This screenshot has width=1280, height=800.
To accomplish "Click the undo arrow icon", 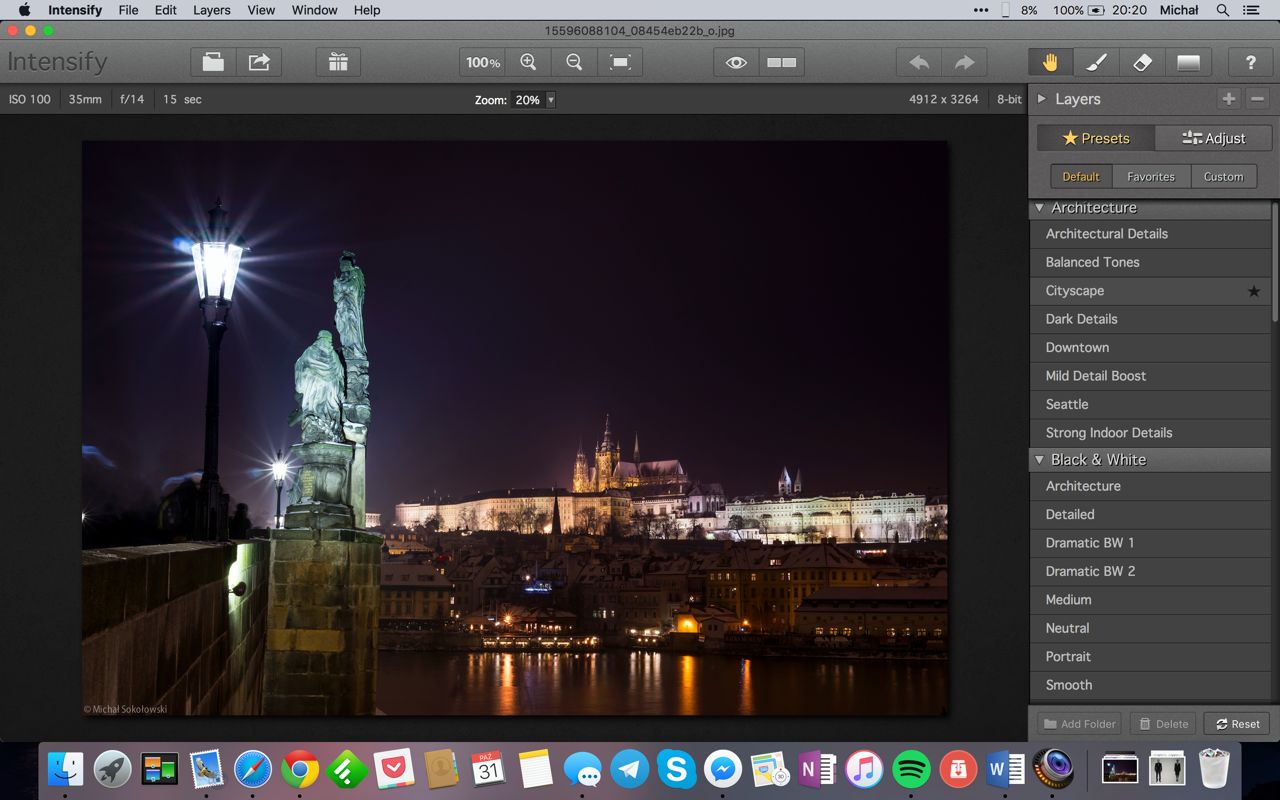I will 919,62.
